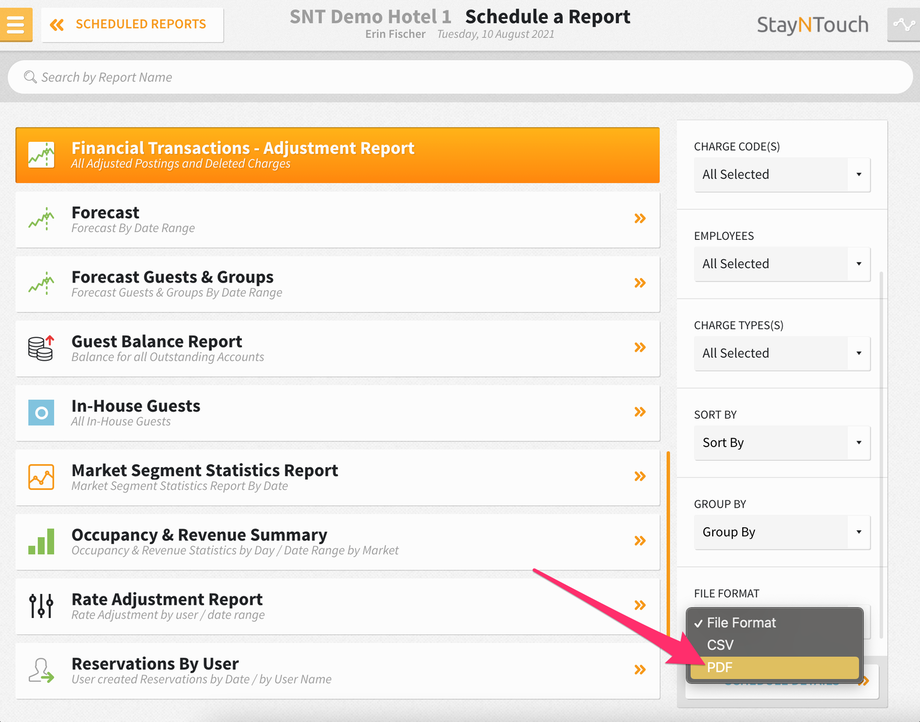Select the Guest Balance Report title
This screenshot has height=722, width=920.
(157, 341)
